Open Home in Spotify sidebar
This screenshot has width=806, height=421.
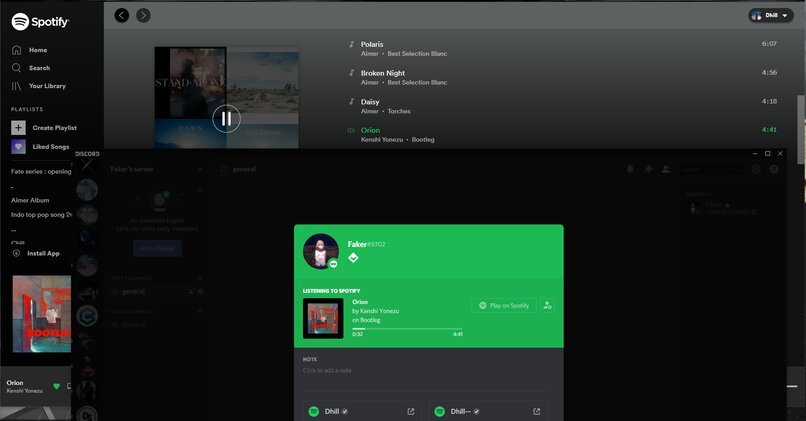29,50
